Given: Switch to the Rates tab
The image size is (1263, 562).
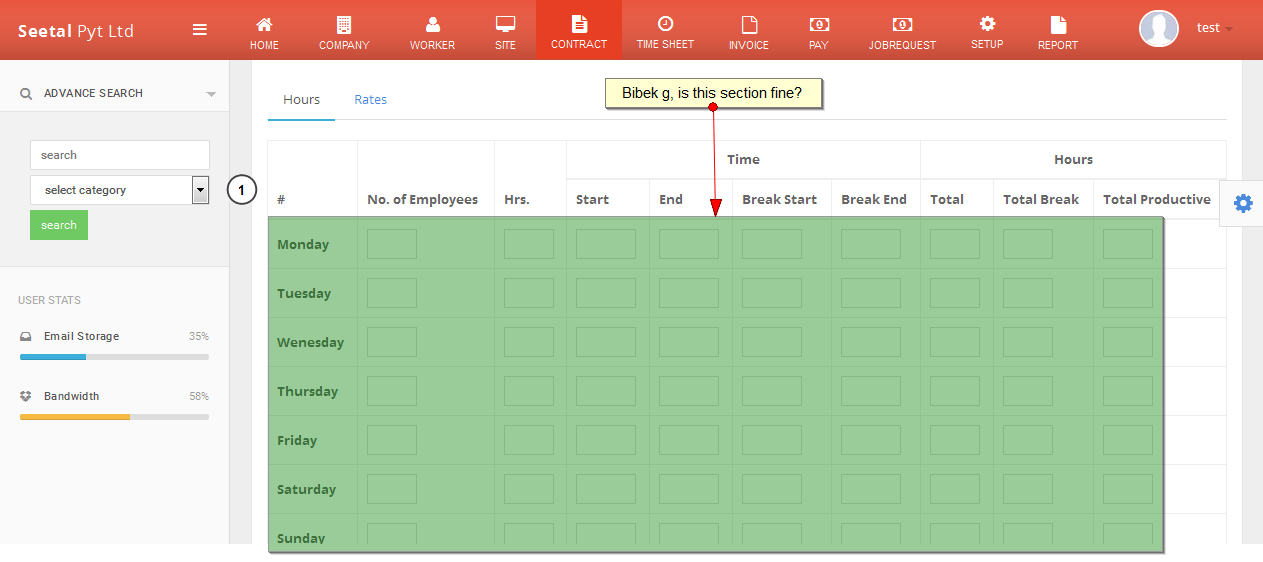Looking at the screenshot, I should 370,100.
